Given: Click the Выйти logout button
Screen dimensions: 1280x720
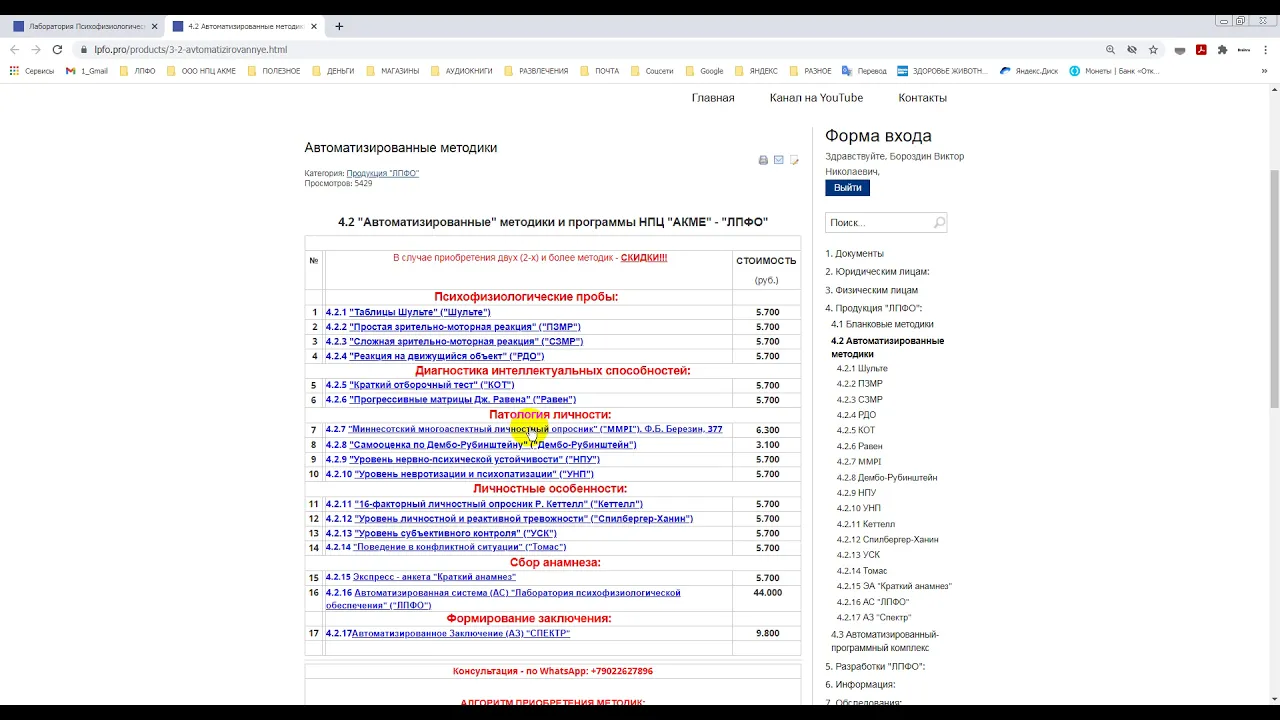Looking at the screenshot, I should pyautogui.click(x=847, y=188).
